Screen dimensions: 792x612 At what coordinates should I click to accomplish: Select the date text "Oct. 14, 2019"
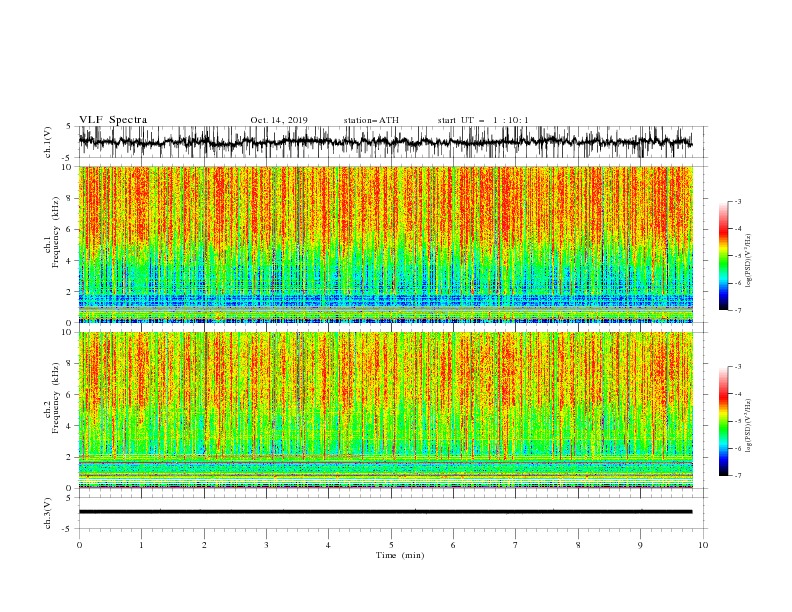279,120
